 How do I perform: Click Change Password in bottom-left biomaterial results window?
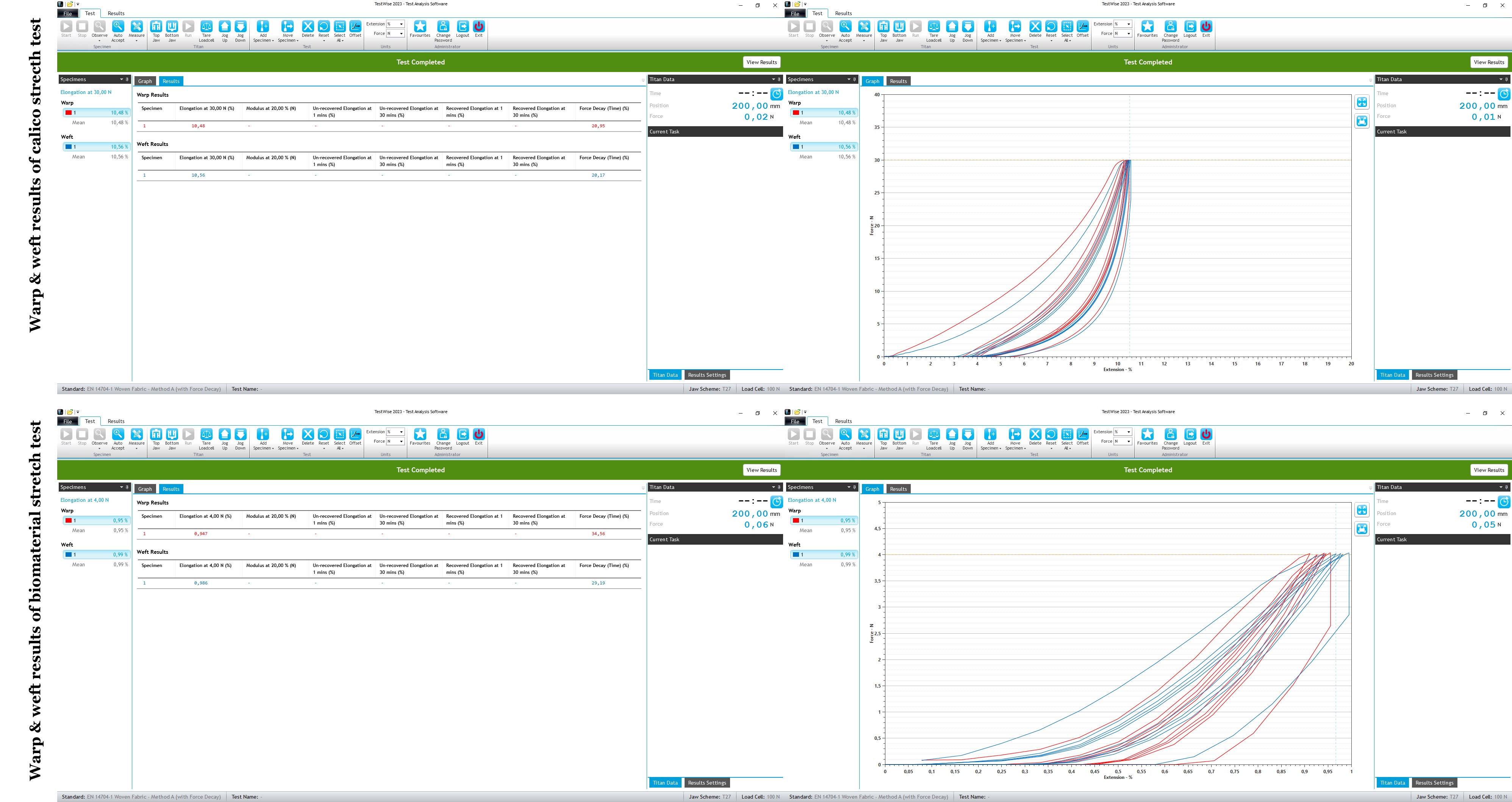tap(443, 434)
